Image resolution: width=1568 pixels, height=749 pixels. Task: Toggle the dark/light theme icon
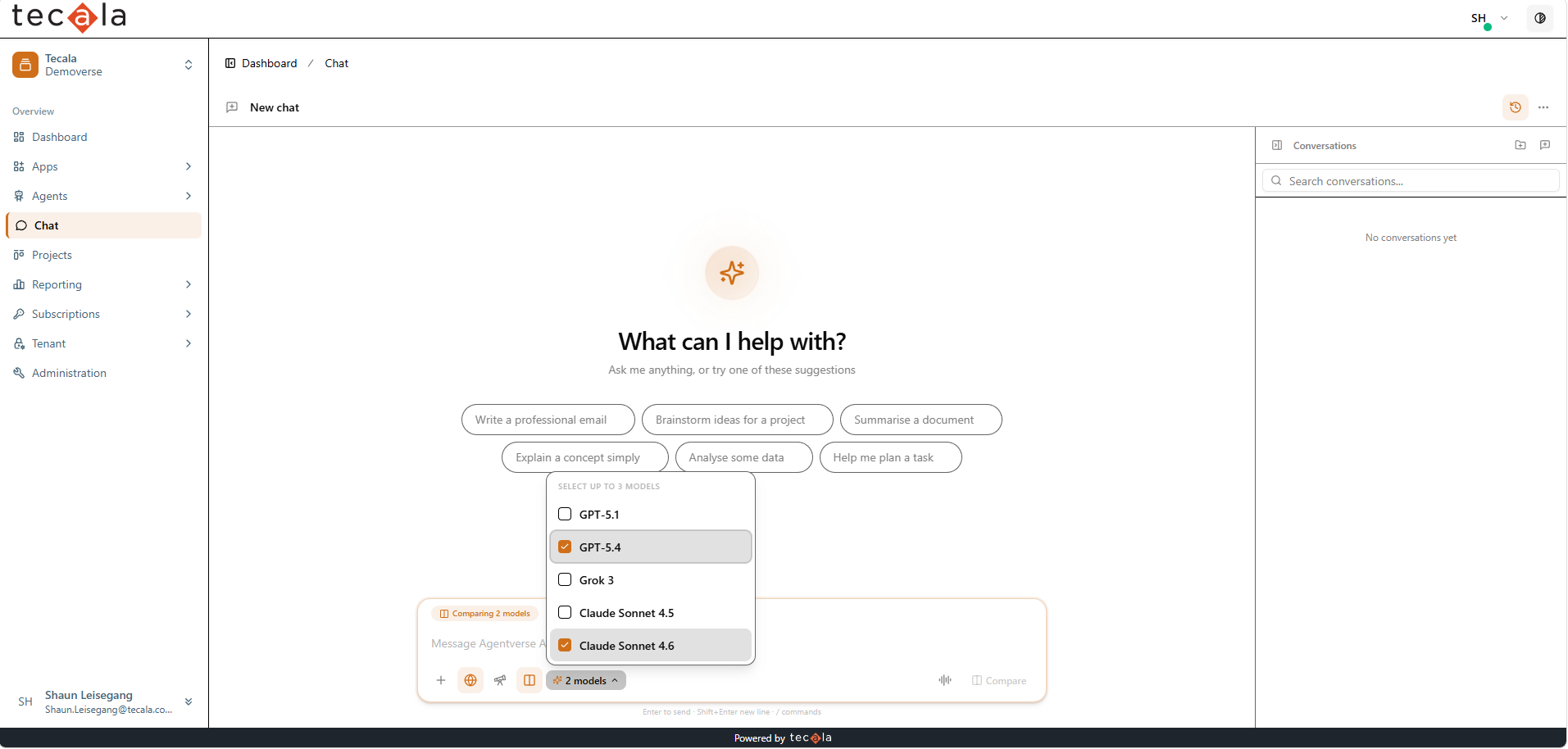[x=1540, y=18]
